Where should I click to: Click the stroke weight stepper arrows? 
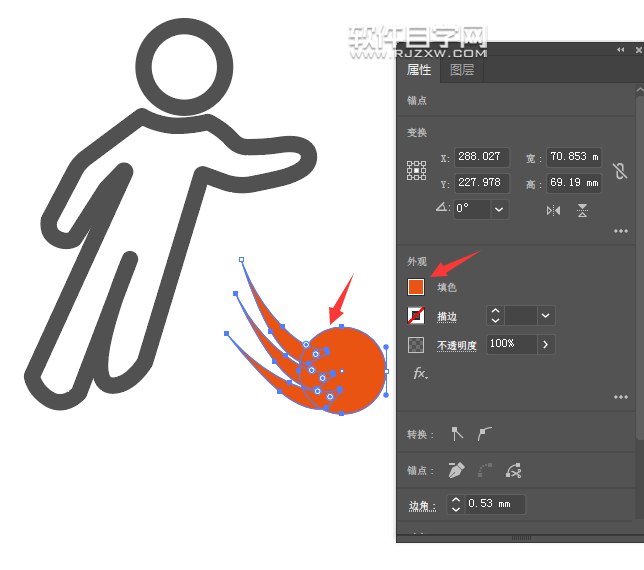pos(495,315)
